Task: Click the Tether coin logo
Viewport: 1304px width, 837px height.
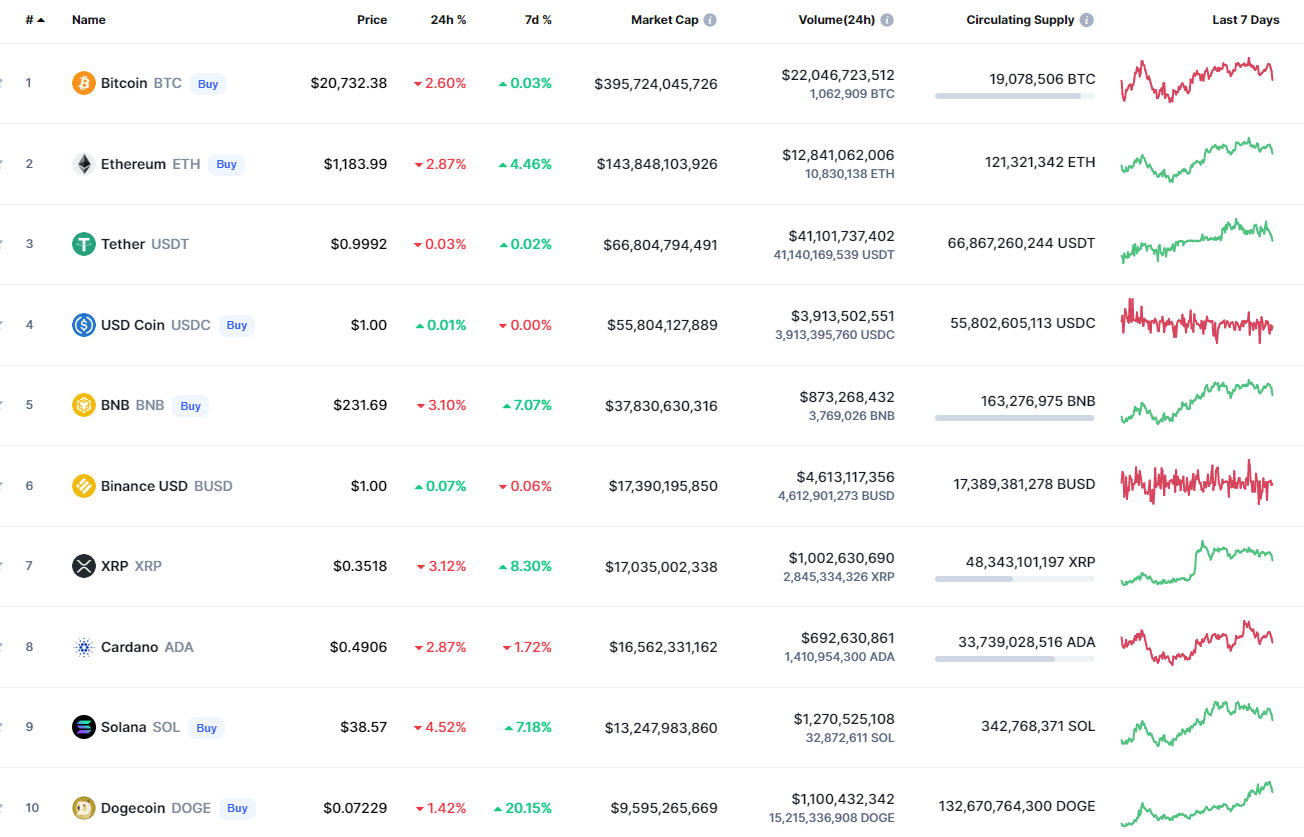Action: tap(84, 244)
